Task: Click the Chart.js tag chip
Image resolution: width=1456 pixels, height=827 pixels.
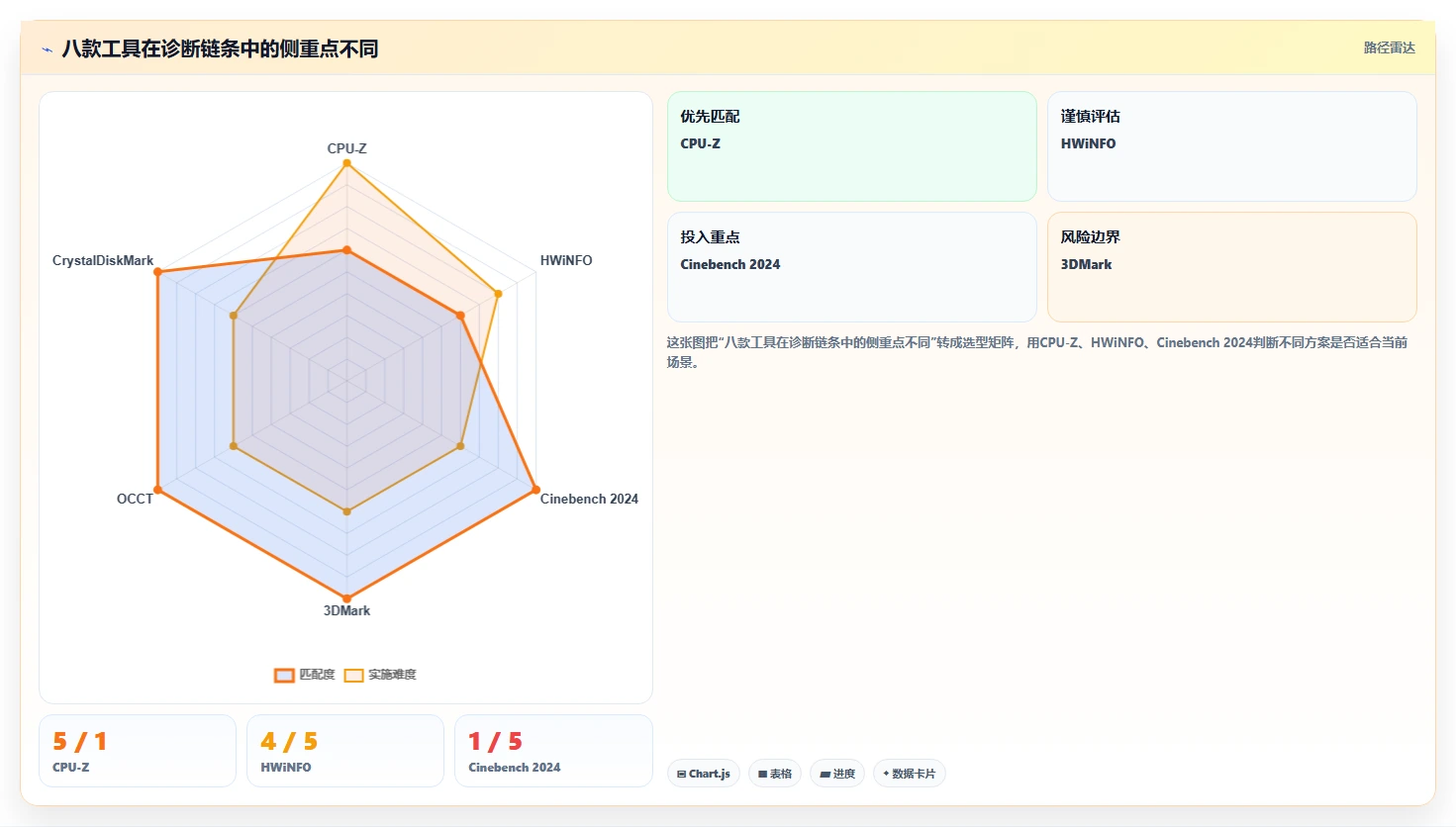Action: (x=704, y=774)
